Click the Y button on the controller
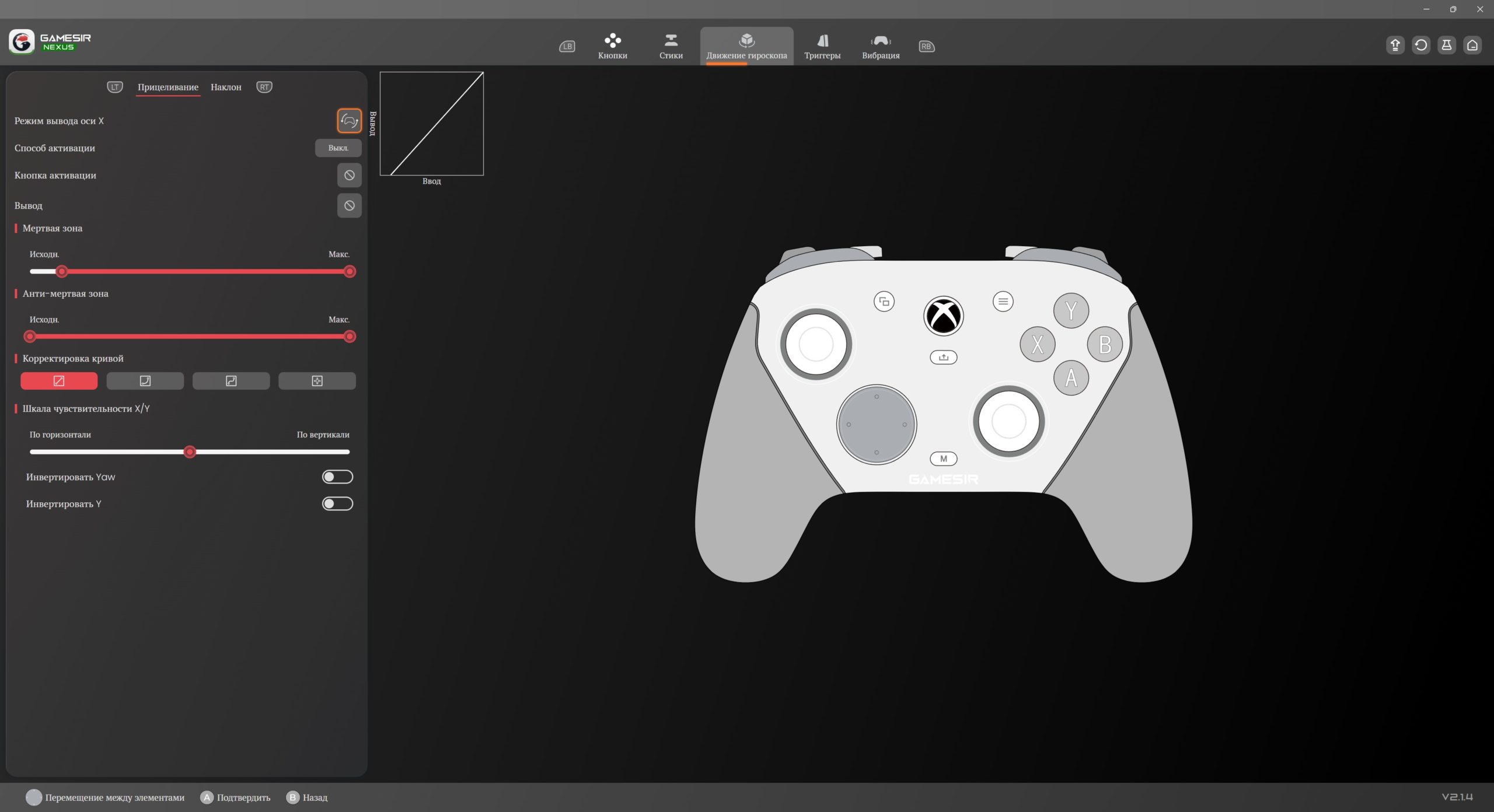The width and height of the screenshot is (1494, 812). 1071,310
